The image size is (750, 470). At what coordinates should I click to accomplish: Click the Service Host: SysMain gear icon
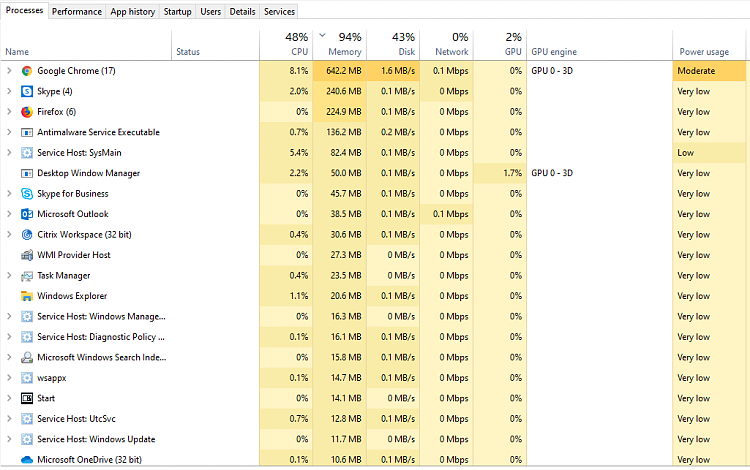point(27,153)
